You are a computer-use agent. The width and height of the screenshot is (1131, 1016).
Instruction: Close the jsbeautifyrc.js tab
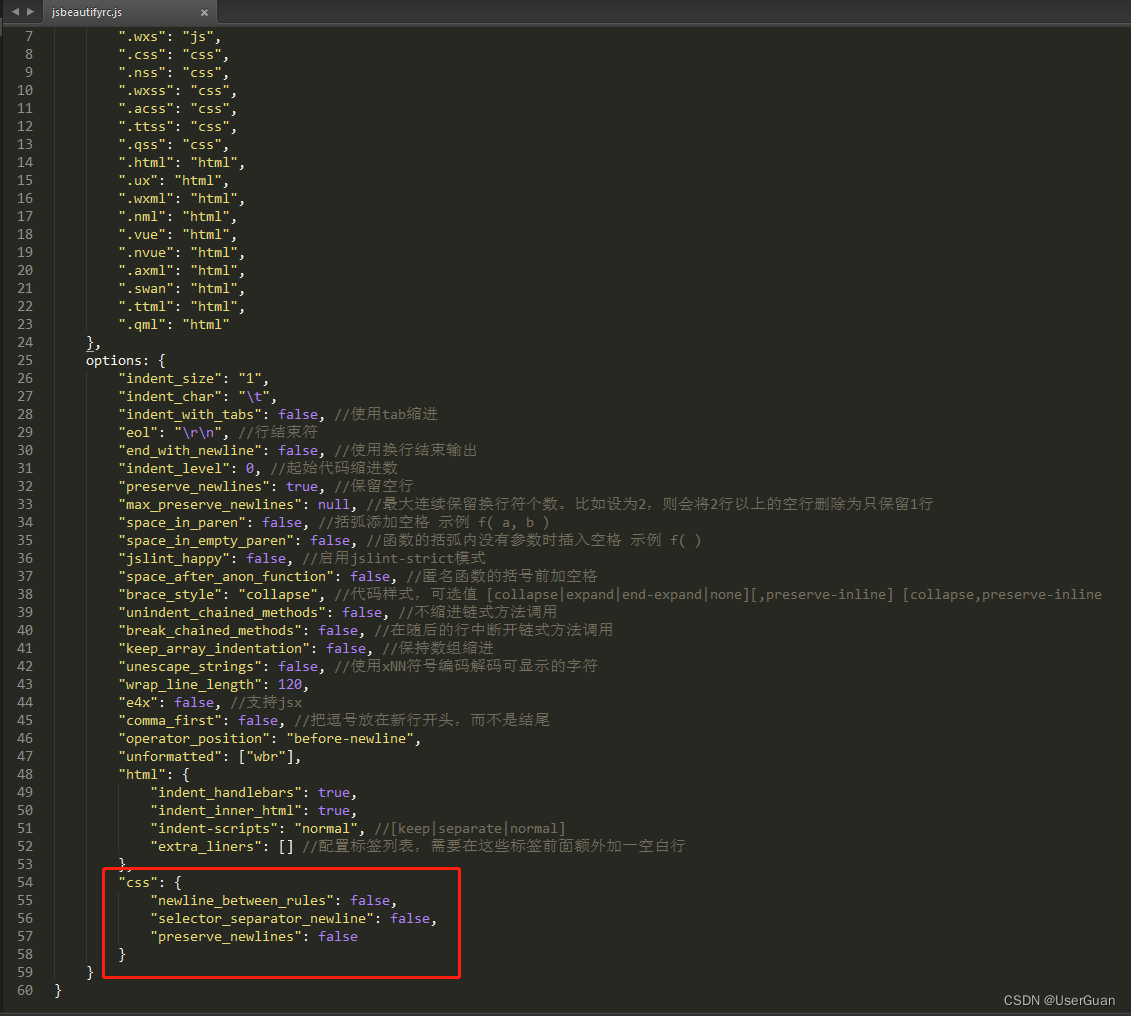(204, 12)
